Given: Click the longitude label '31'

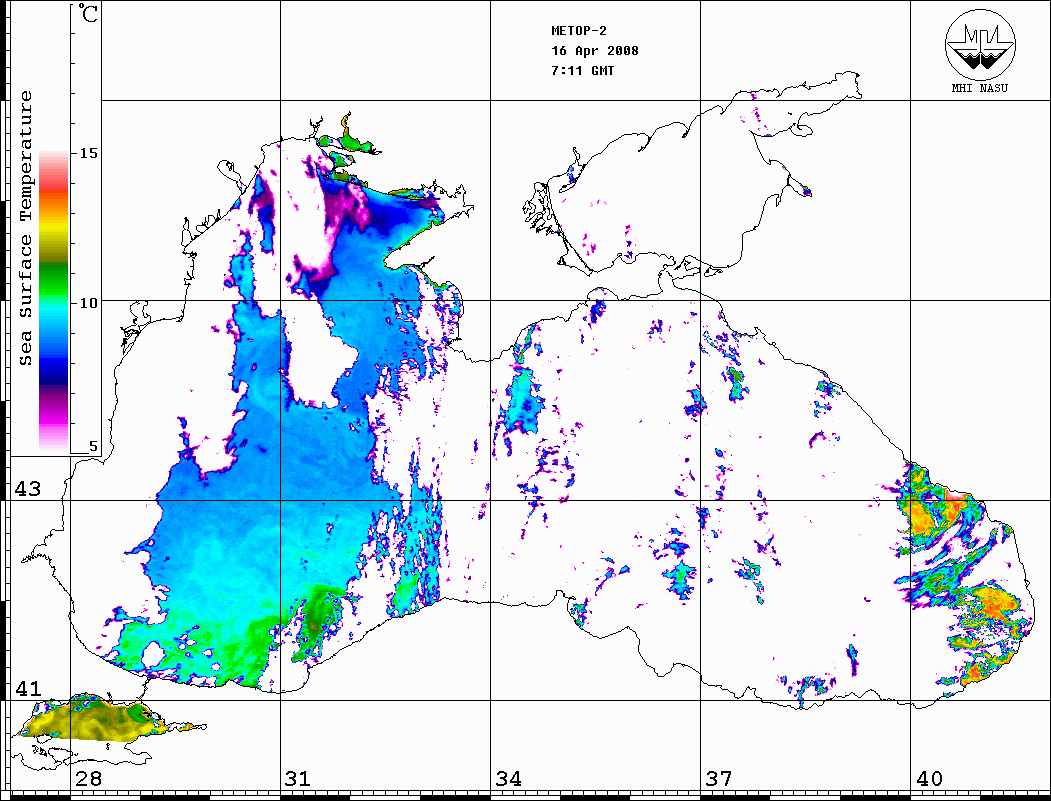Looking at the screenshot, I should pos(298,778).
